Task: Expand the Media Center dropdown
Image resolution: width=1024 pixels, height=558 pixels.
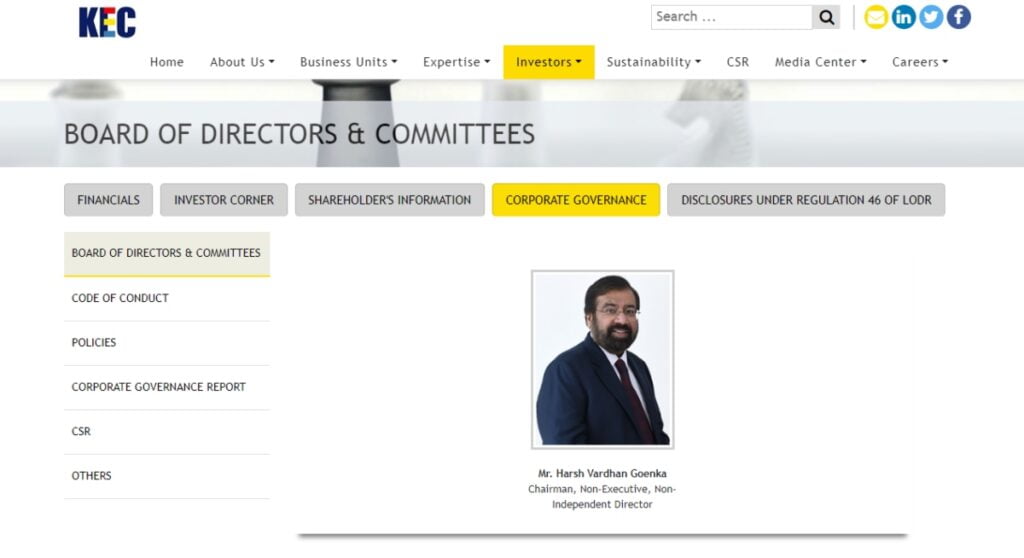Action: pyautogui.click(x=820, y=62)
